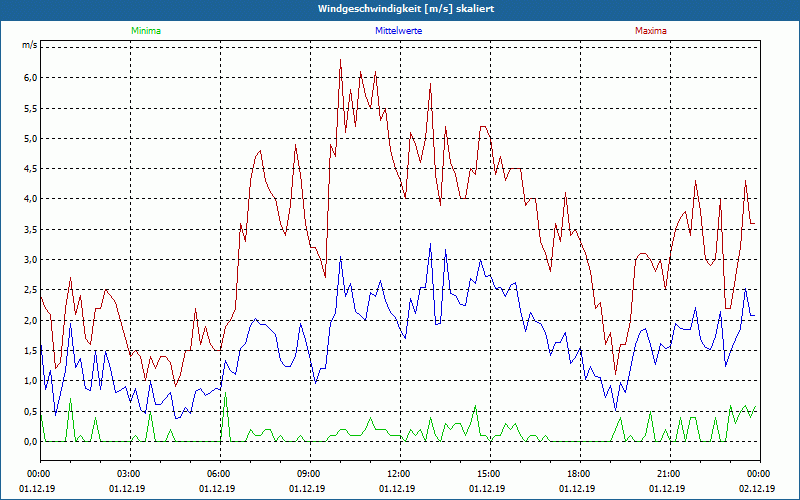This screenshot has width=800, height=500.
Task: Click the 0,5 y-axis value
Action: pos(31,411)
